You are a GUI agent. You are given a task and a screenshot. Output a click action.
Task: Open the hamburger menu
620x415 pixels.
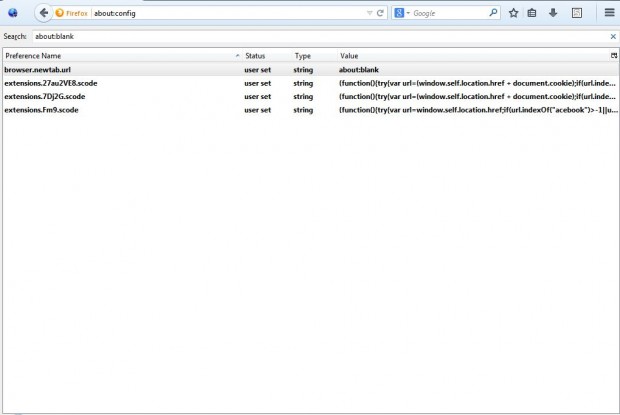point(609,13)
